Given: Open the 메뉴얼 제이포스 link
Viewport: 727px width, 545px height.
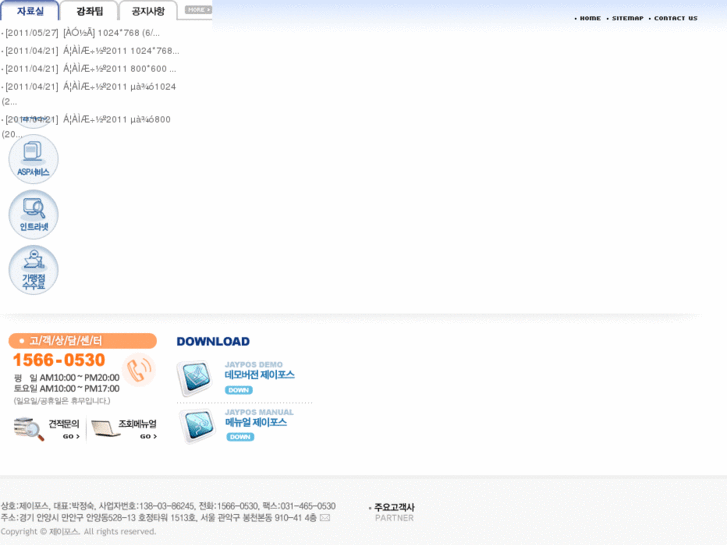Looking at the screenshot, I should (x=256, y=422).
